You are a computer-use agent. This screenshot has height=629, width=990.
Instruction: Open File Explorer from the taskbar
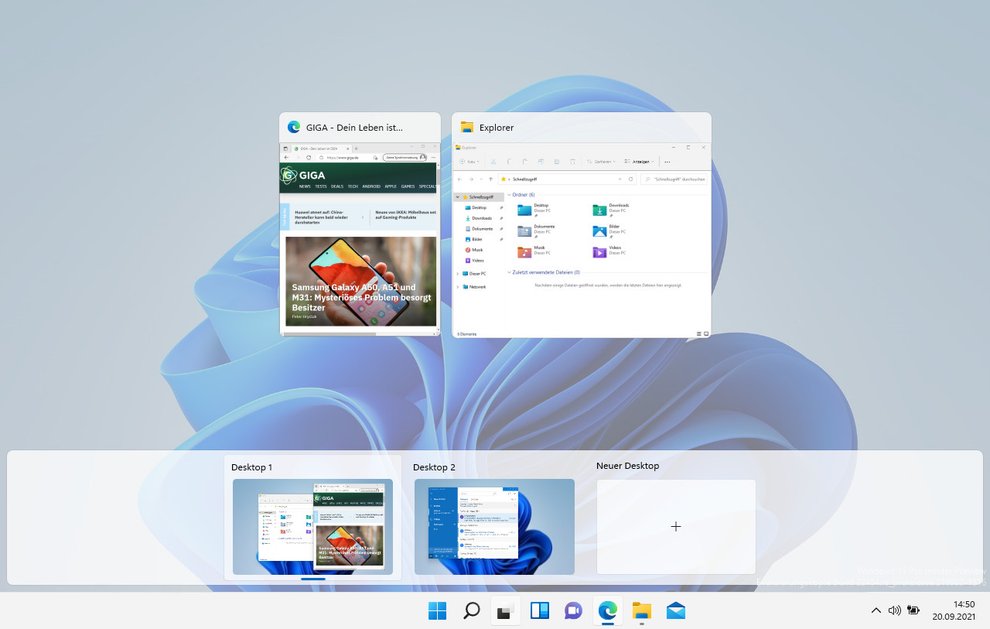(641, 611)
